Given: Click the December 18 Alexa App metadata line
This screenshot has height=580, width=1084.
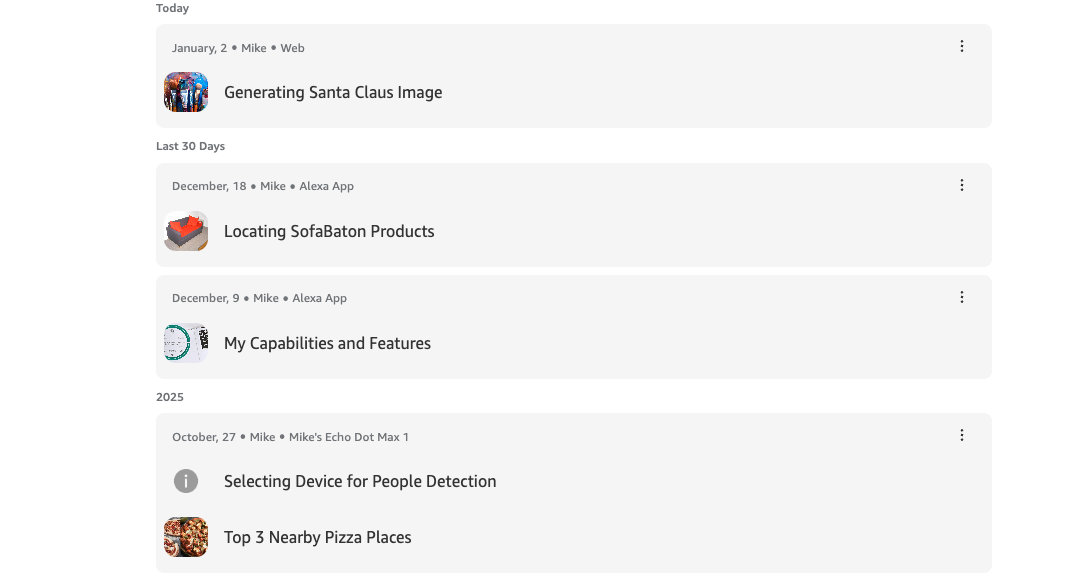Looking at the screenshot, I should [x=263, y=186].
